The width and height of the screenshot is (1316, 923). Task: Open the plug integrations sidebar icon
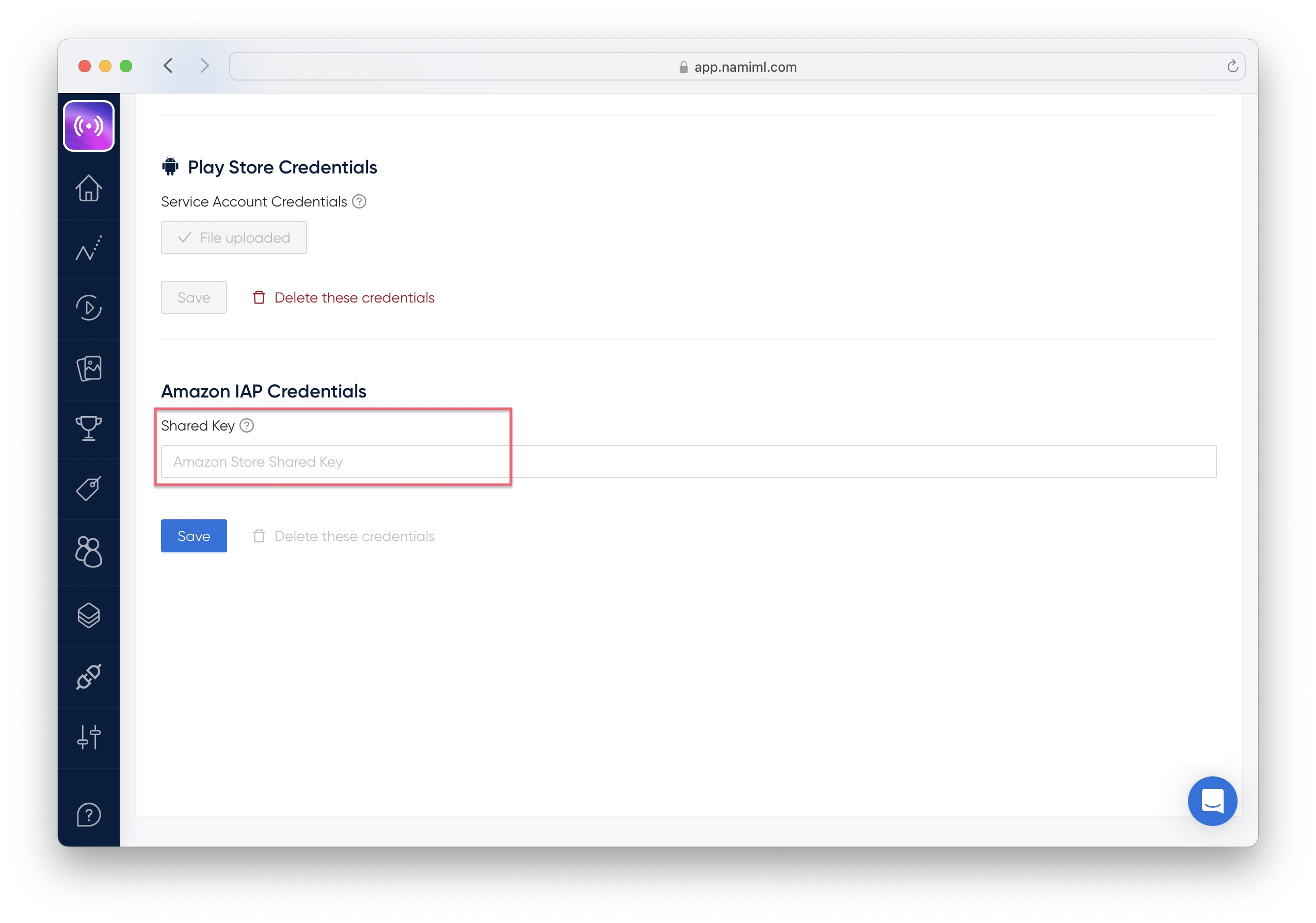[88, 676]
